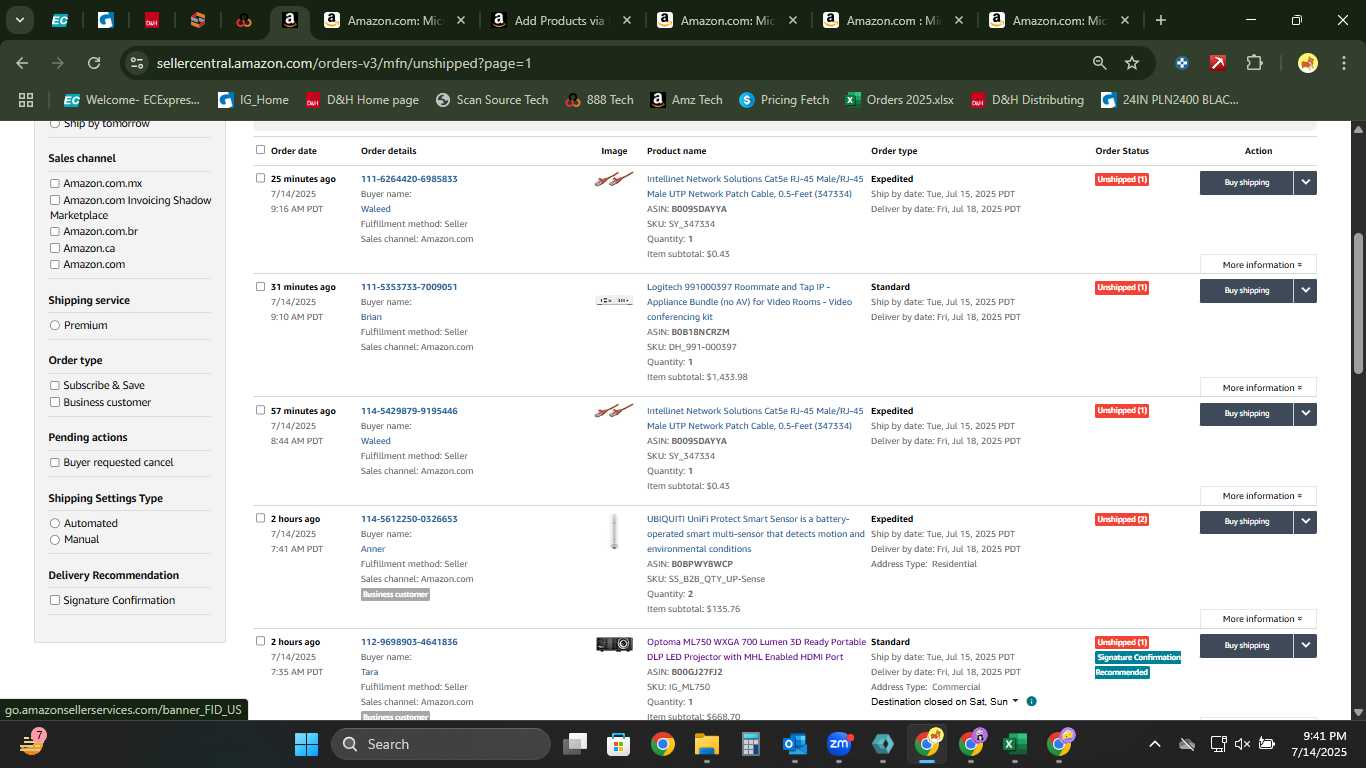
Task: Open the Scan Source Tech bookmark
Action: 491,100
